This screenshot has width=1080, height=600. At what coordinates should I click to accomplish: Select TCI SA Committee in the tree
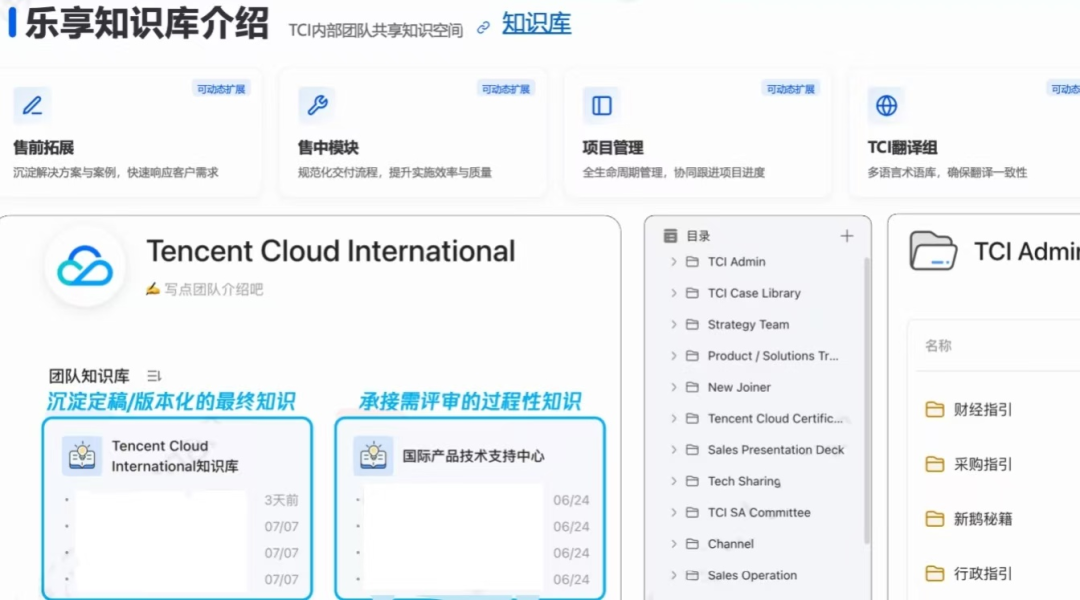point(759,513)
